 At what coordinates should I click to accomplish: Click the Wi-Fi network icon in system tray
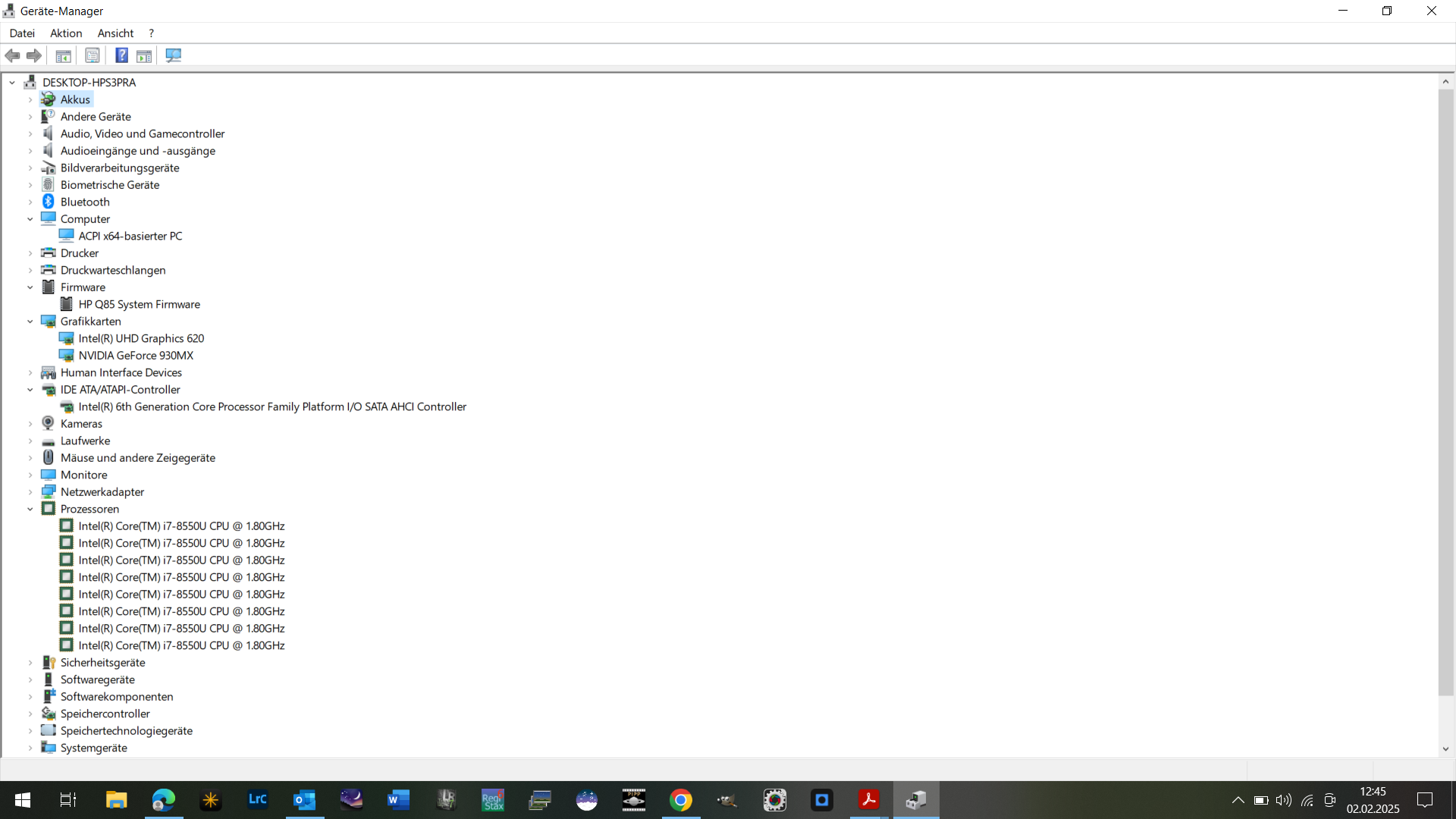(x=1307, y=800)
